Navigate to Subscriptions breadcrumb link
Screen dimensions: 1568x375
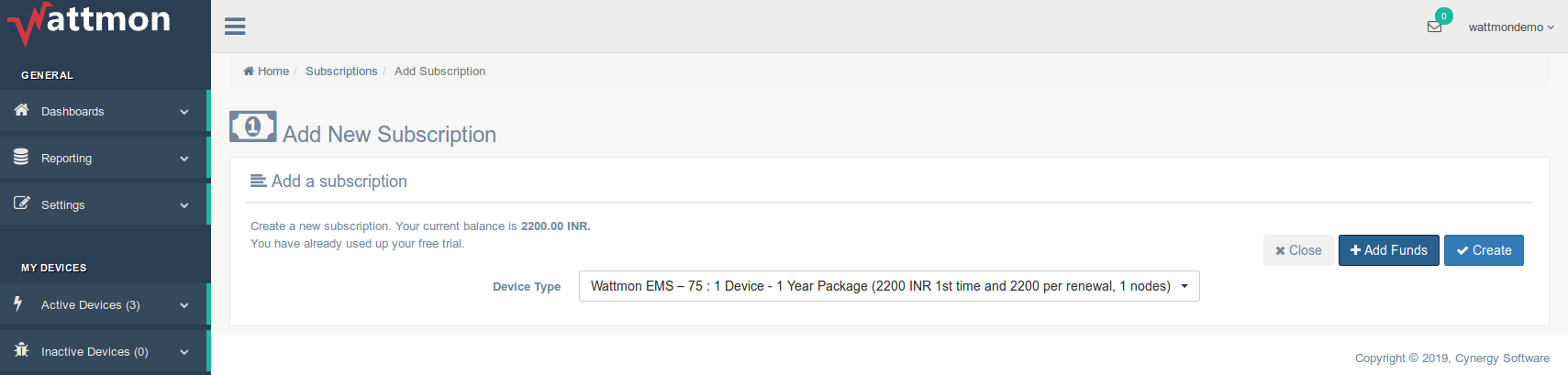coord(341,72)
